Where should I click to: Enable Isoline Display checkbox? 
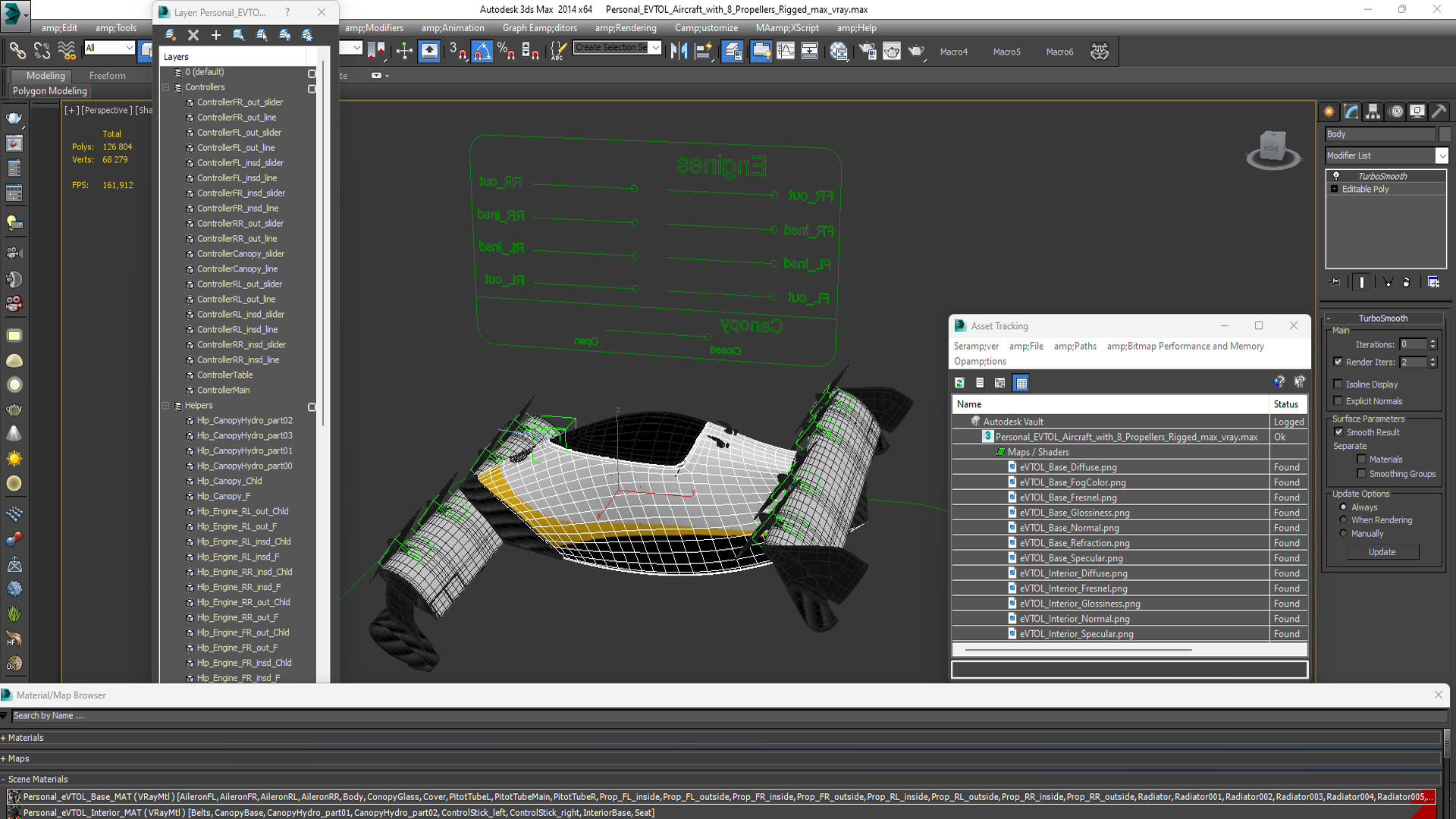coord(1338,384)
